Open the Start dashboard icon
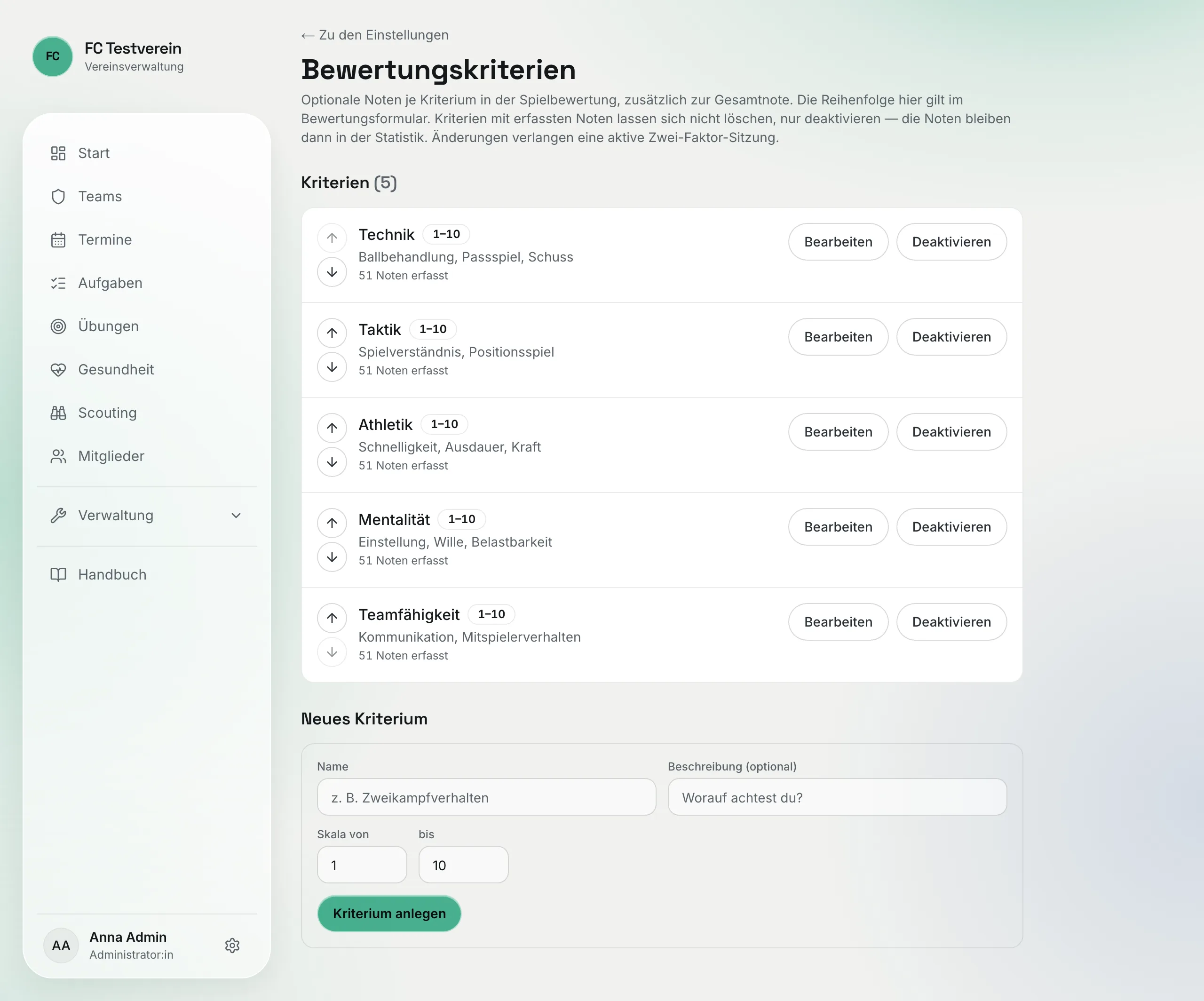1204x1001 pixels. coord(58,153)
